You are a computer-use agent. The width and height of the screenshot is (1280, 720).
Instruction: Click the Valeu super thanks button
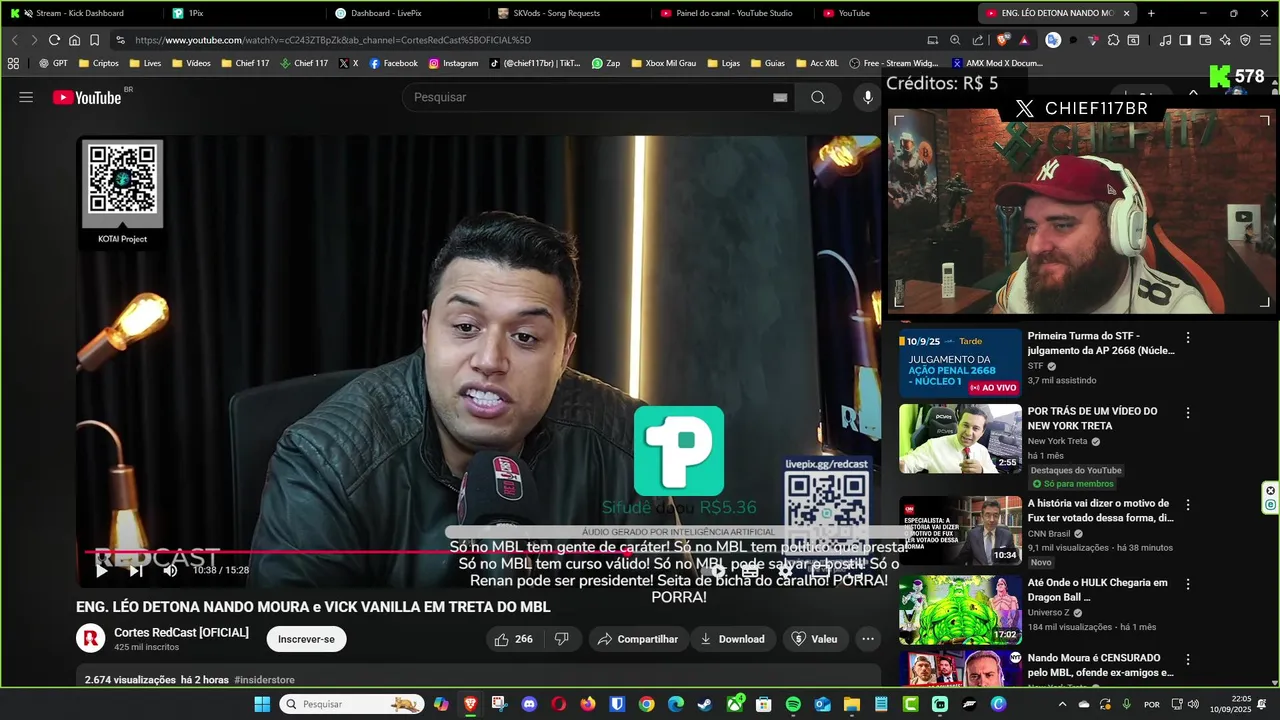814,639
